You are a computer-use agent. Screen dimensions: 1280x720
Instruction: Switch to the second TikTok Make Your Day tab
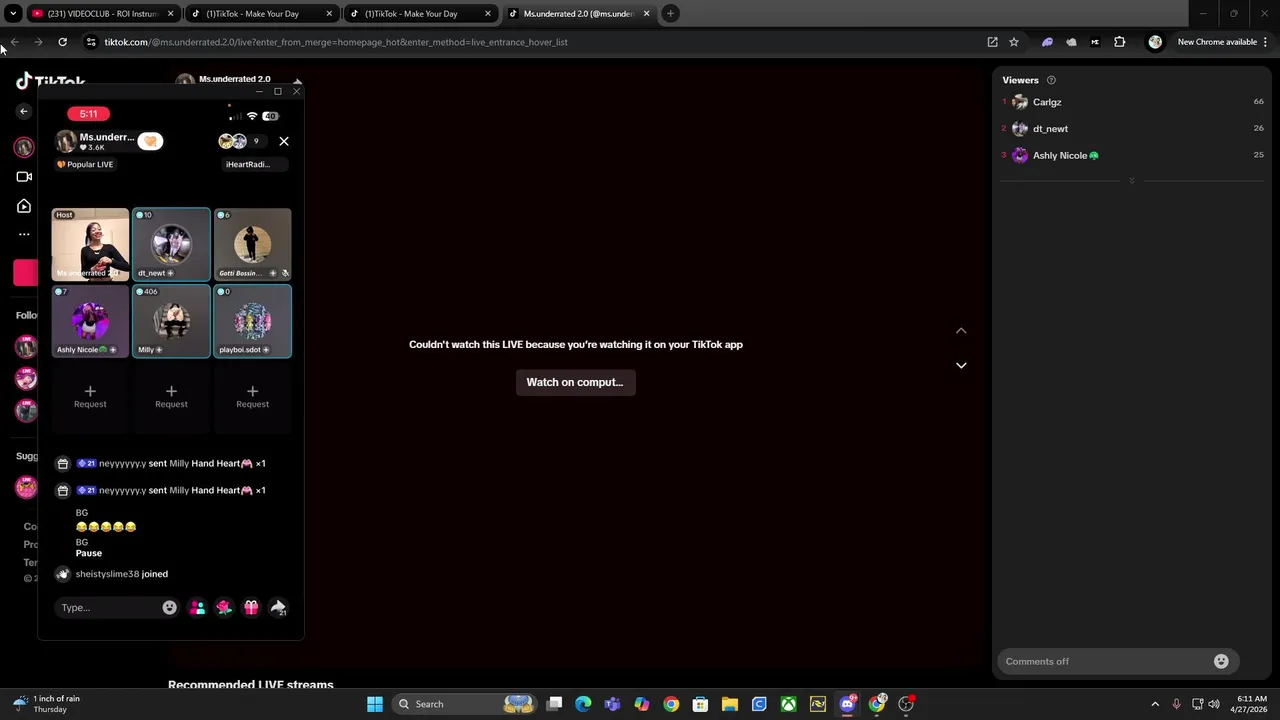(x=421, y=14)
